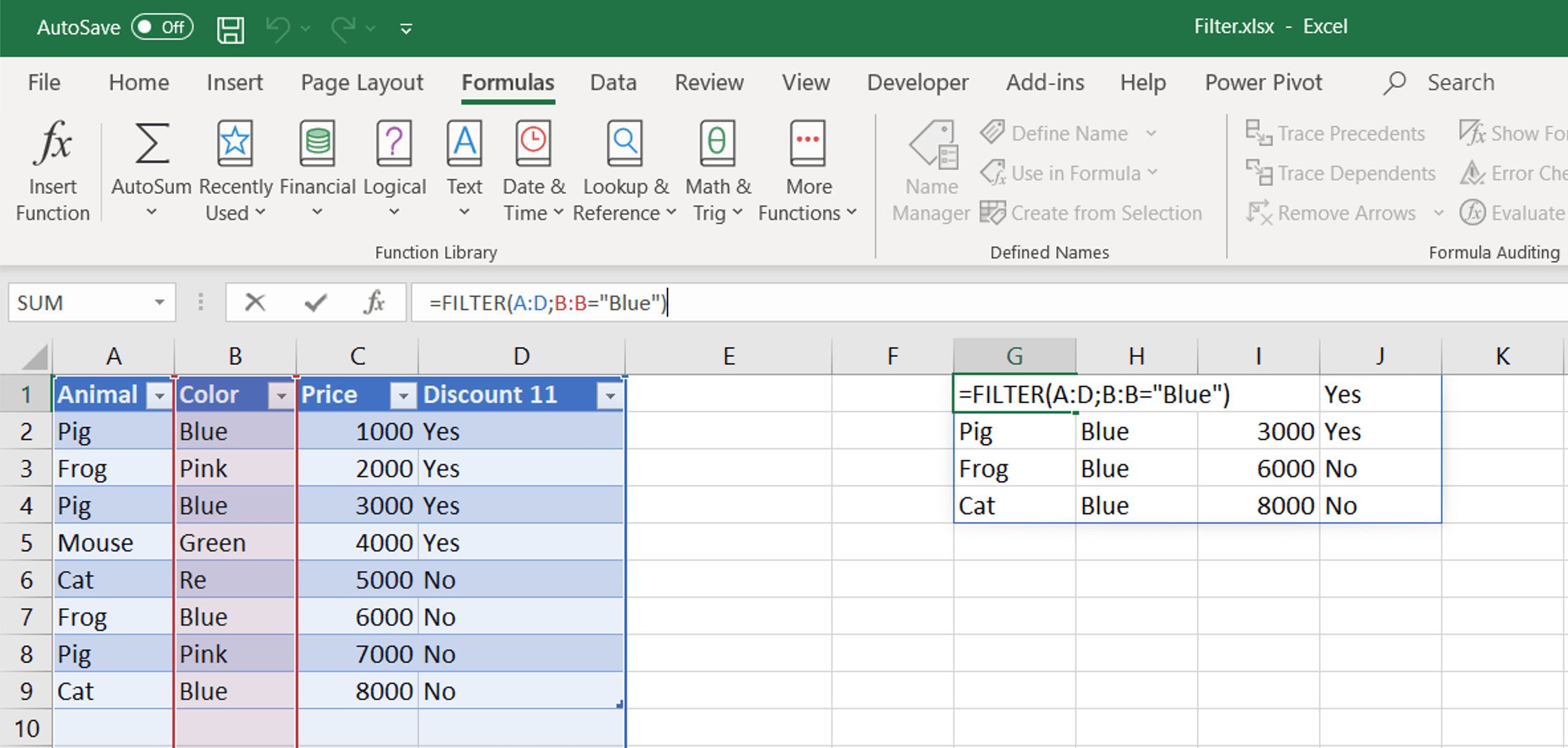The width and height of the screenshot is (1568, 748).
Task: Click Trace Dependents
Action: tap(1341, 173)
